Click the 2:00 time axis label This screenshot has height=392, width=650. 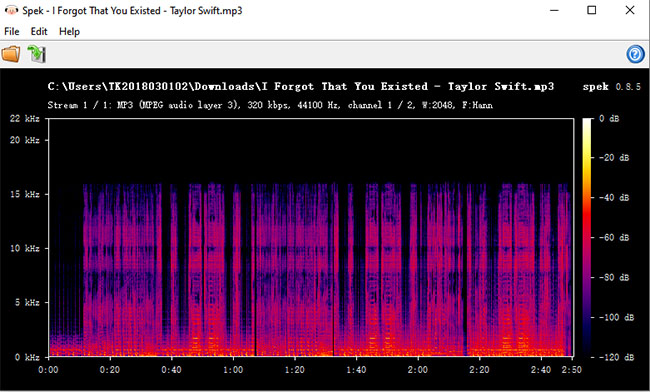pos(417,370)
